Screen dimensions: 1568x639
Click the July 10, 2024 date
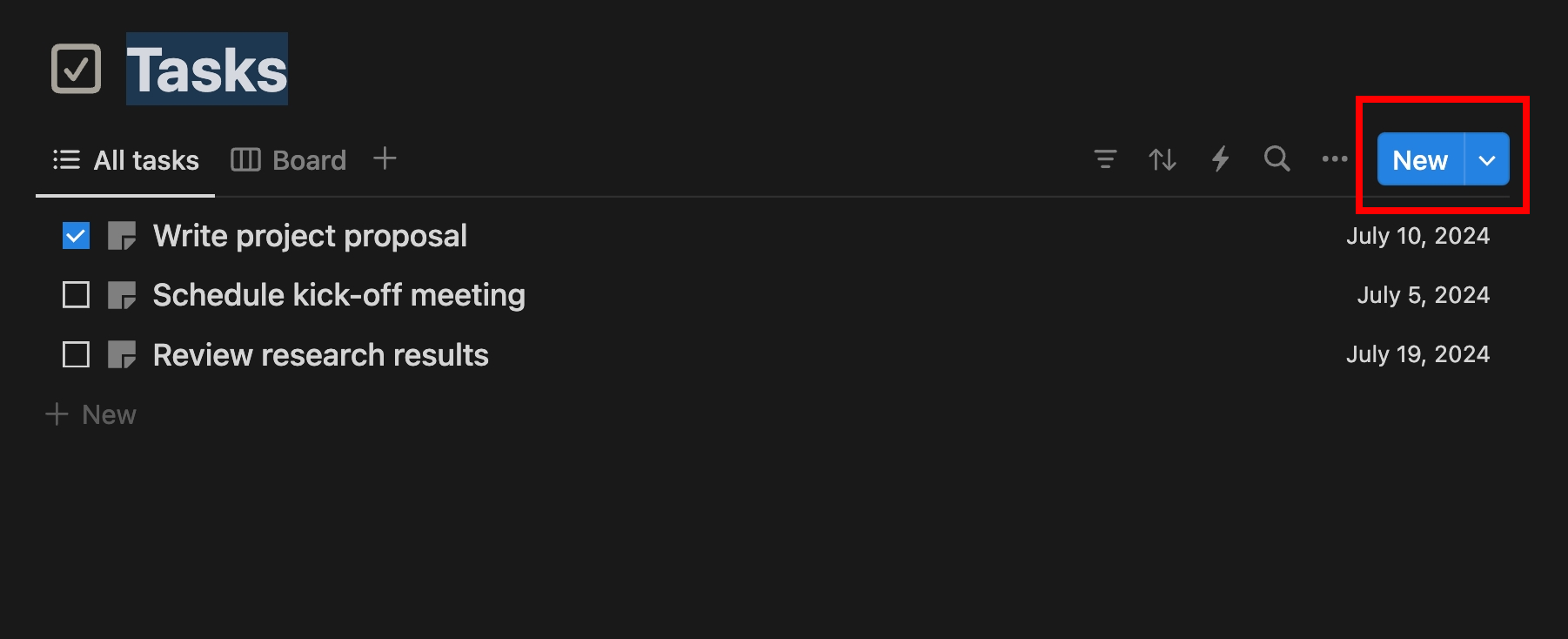click(1417, 236)
